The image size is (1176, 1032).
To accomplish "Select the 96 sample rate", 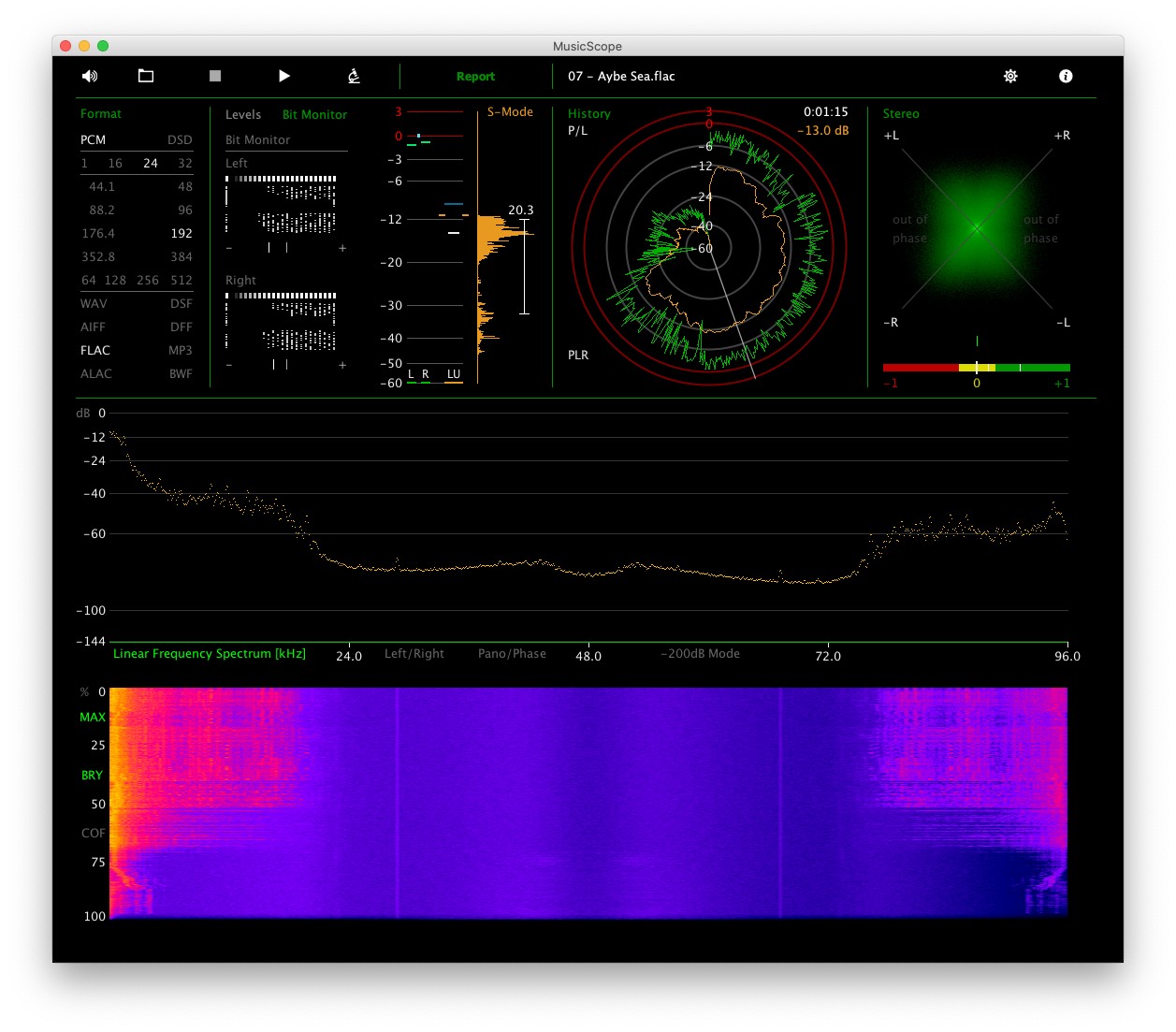I will (x=185, y=210).
